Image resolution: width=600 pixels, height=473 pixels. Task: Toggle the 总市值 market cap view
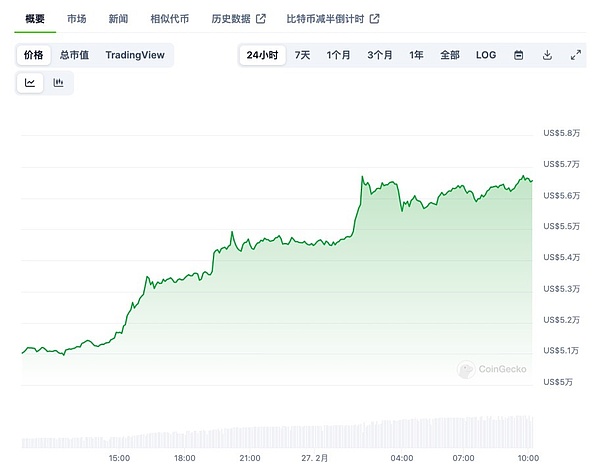click(74, 55)
